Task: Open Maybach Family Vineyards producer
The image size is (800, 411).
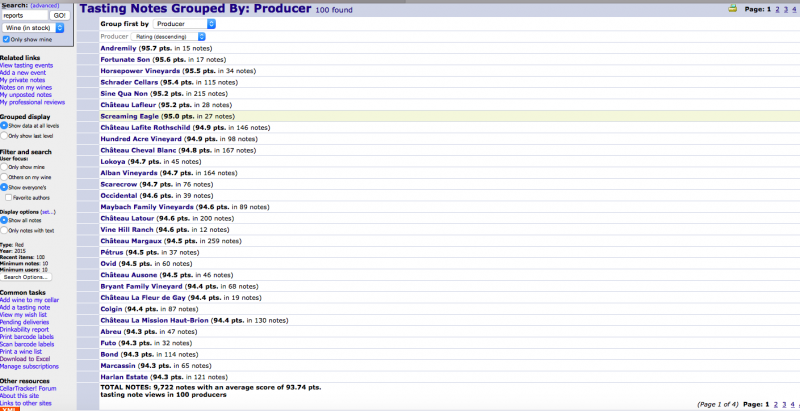Action: (x=147, y=207)
